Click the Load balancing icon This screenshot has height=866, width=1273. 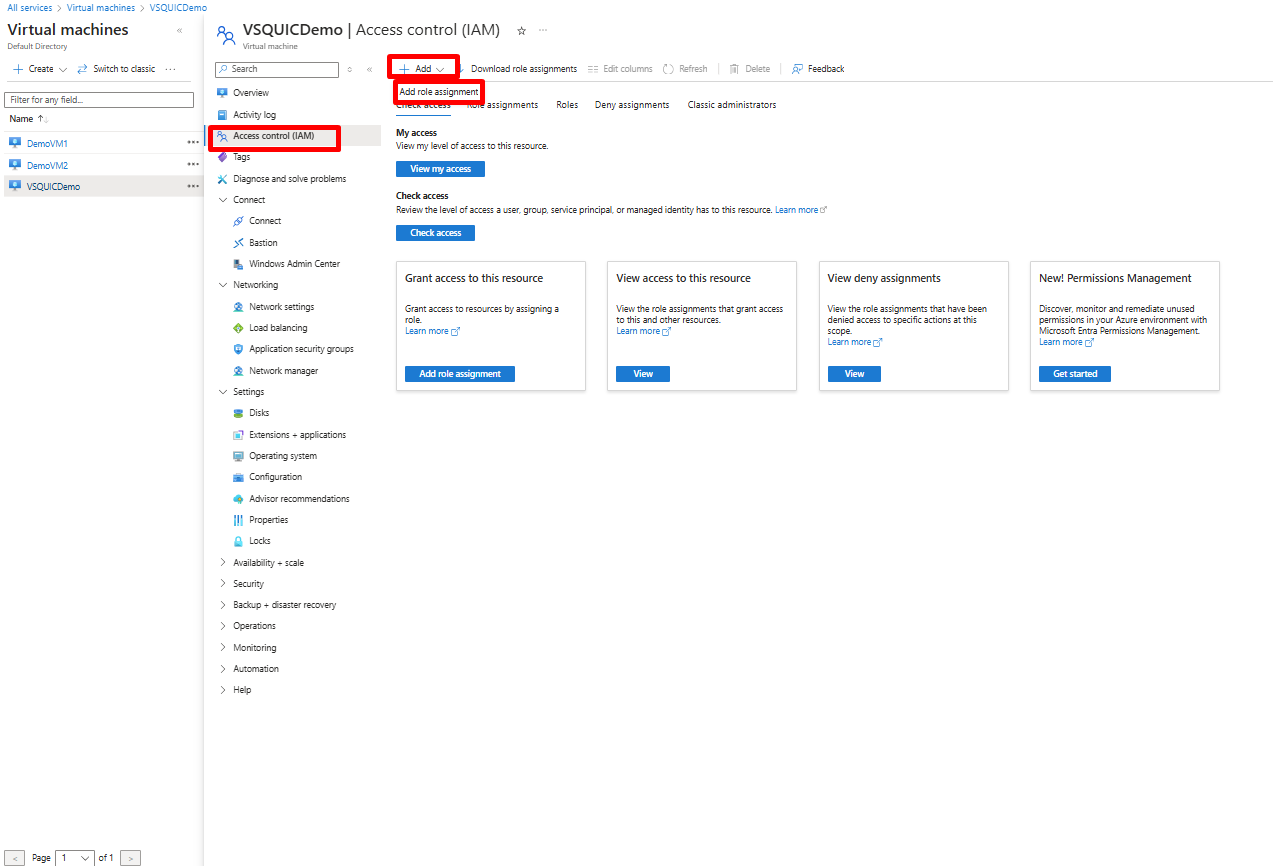point(238,328)
